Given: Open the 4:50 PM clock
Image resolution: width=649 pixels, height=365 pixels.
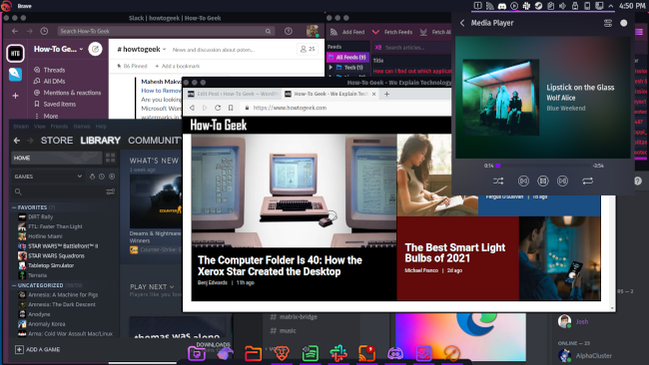Looking at the screenshot, I should point(632,6).
